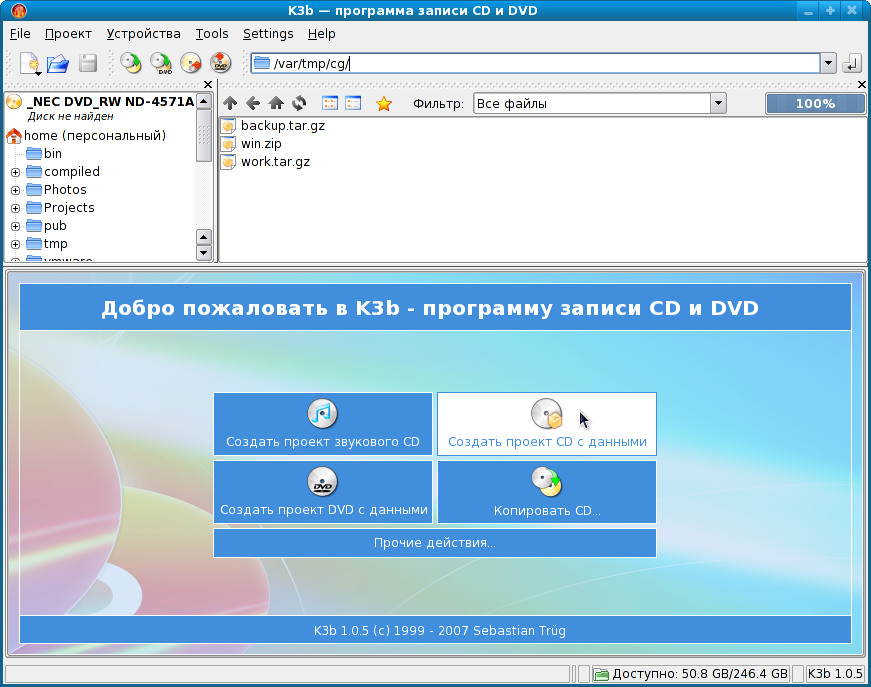Expand the tmp folder
The width and height of the screenshot is (871, 687).
coord(16,244)
